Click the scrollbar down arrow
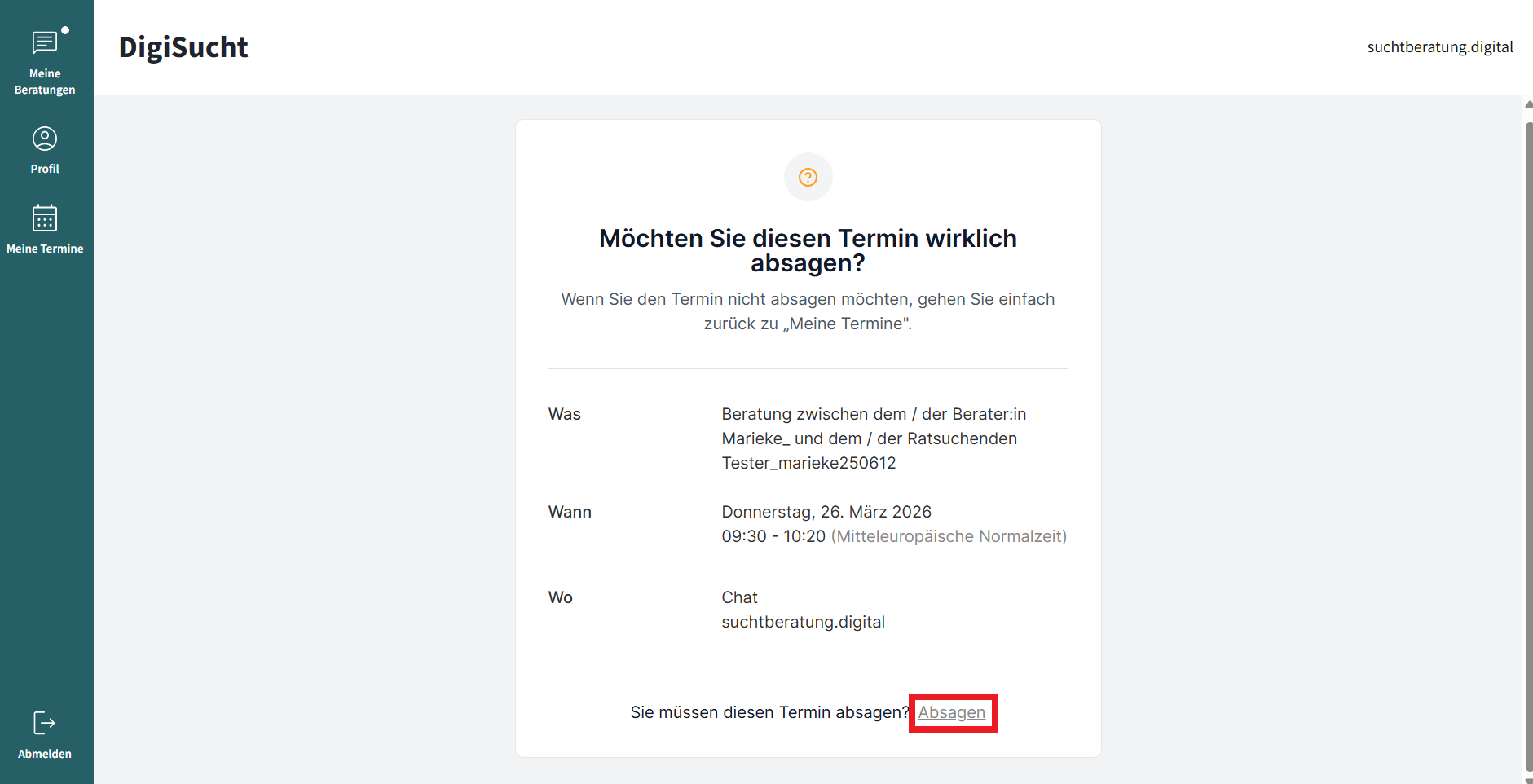1533x784 pixels. point(1528,780)
